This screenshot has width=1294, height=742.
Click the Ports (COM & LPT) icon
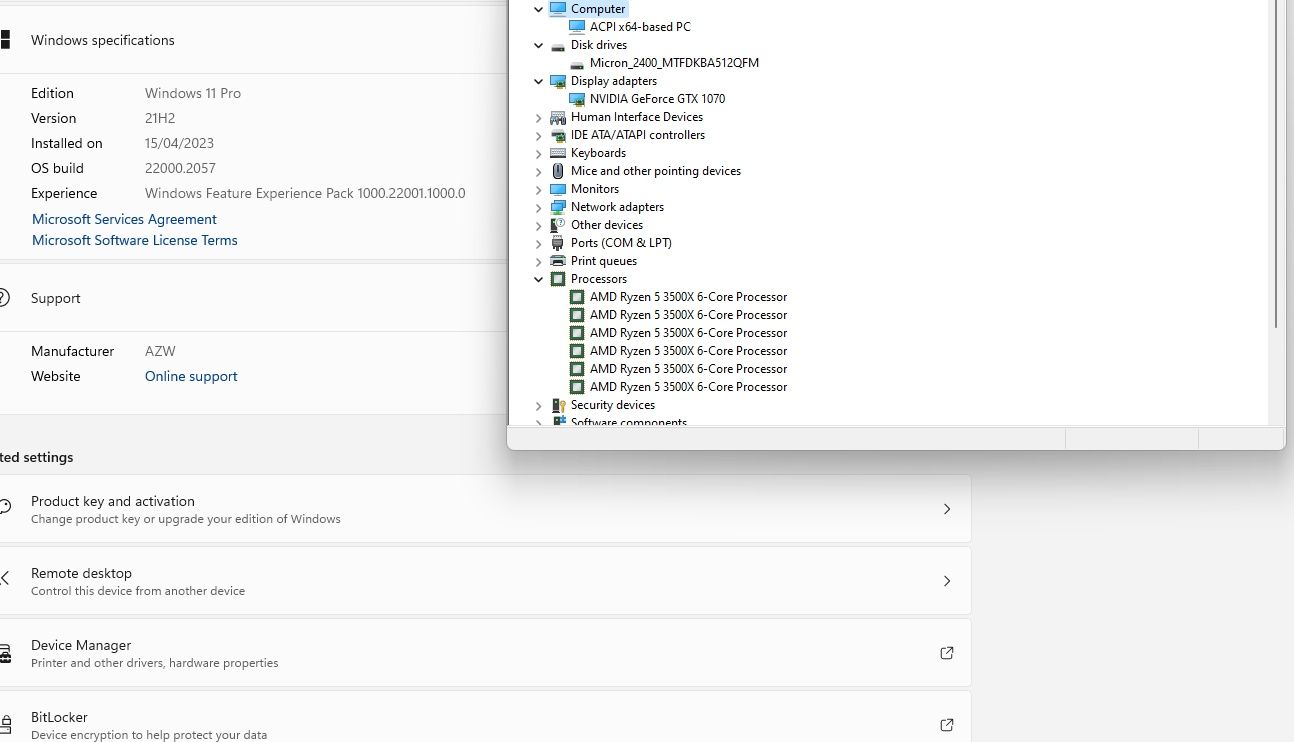point(558,243)
